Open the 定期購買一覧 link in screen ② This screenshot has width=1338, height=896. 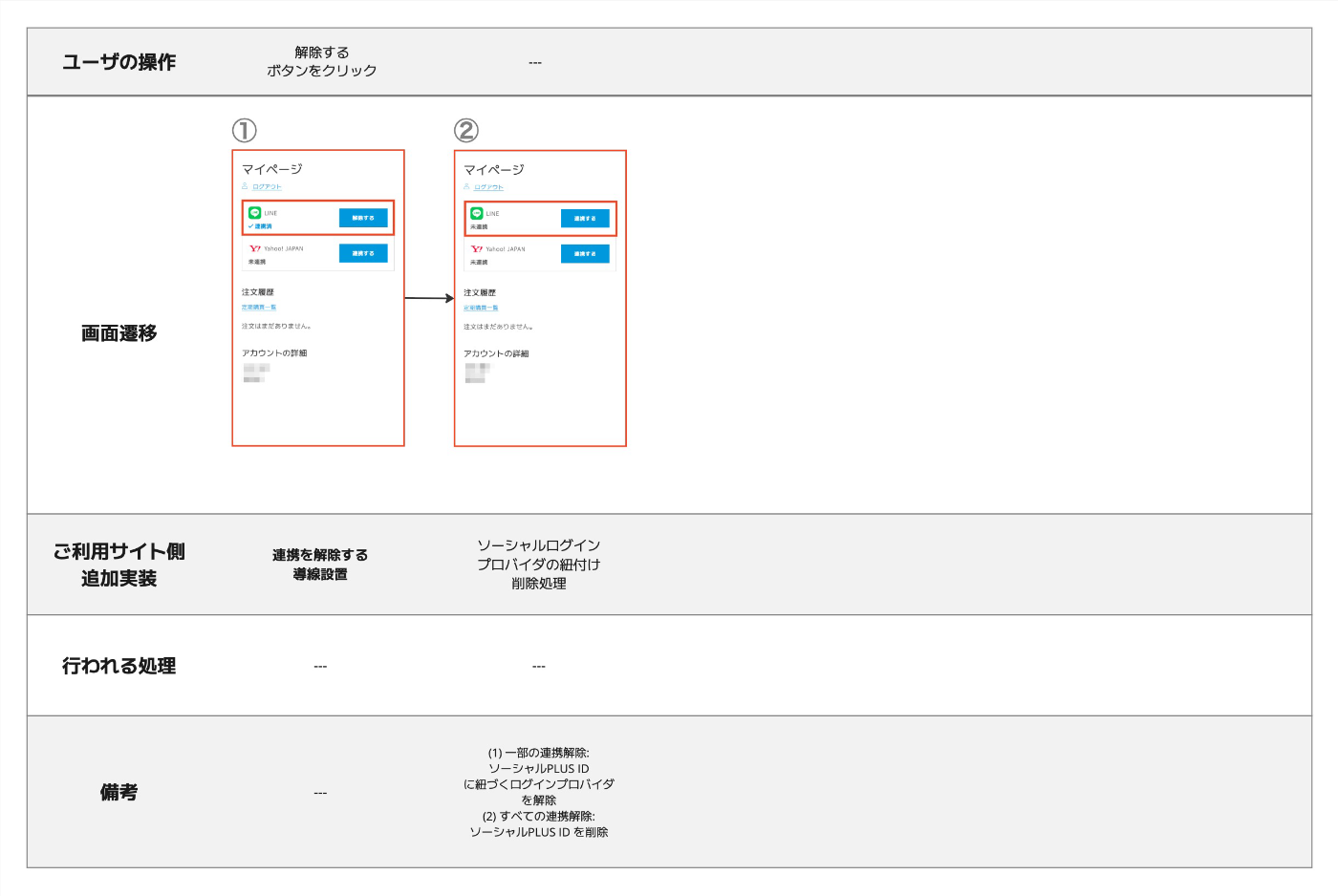pyautogui.click(x=481, y=308)
